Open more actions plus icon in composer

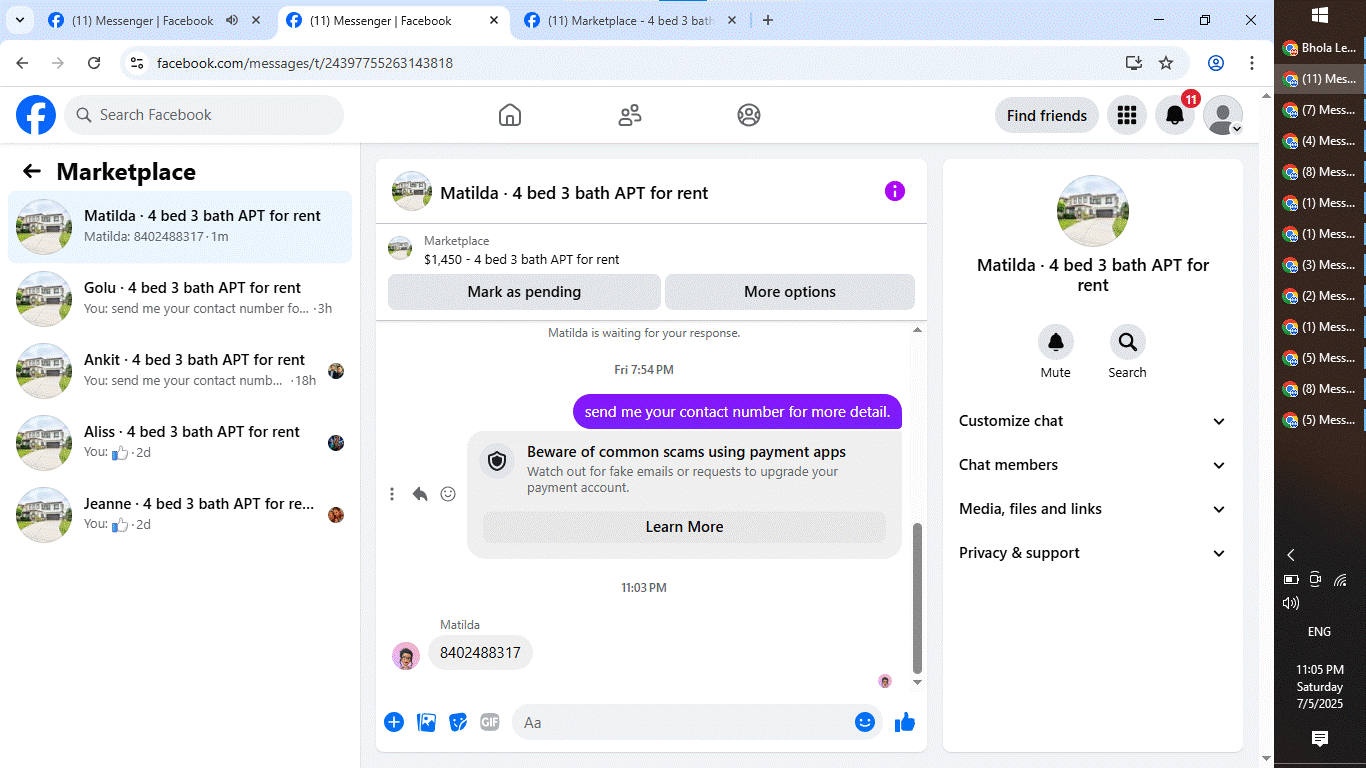point(394,722)
